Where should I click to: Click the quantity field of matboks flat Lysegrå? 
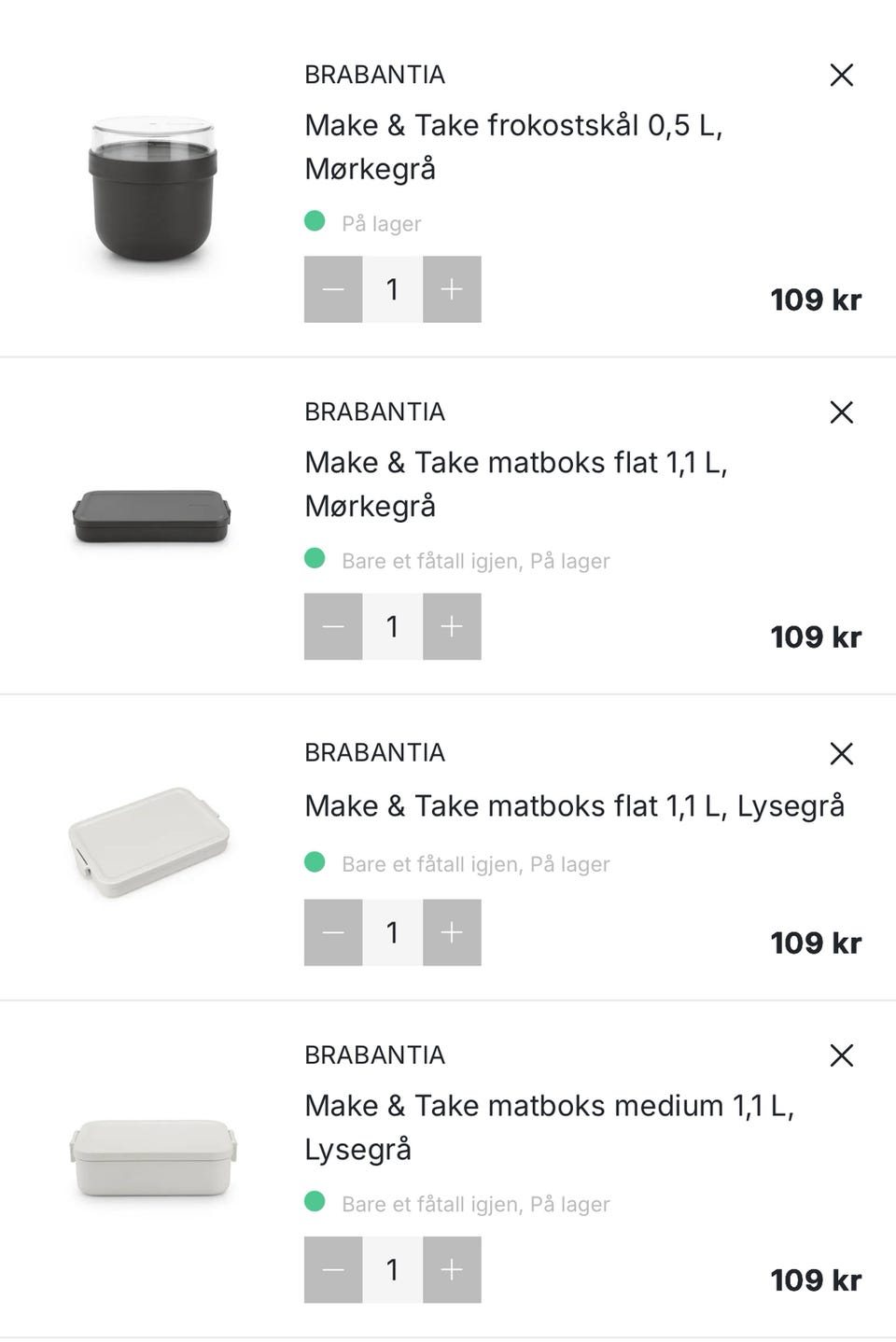click(x=392, y=932)
